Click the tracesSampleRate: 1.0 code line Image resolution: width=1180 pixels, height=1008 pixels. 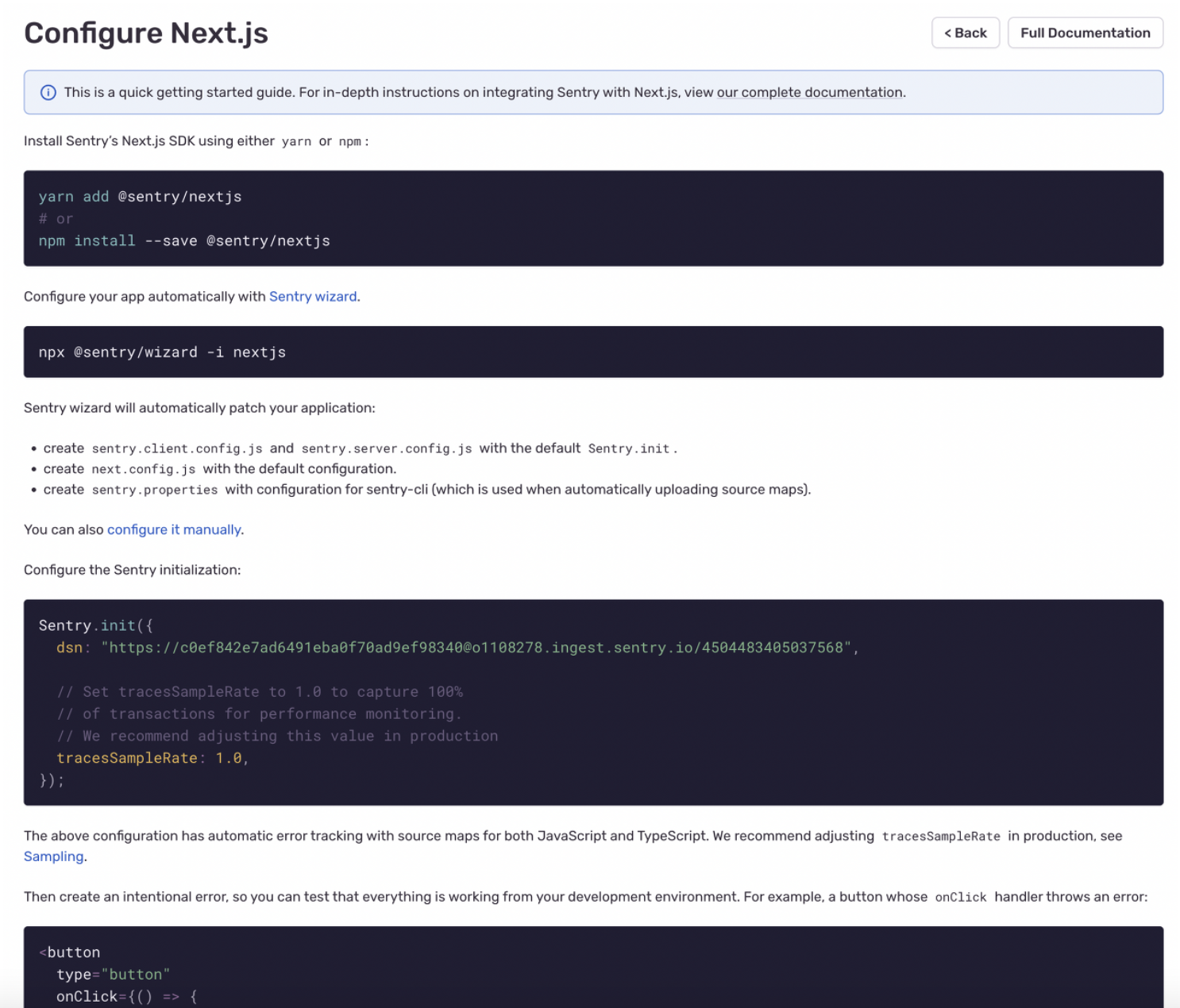tap(152, 758)
